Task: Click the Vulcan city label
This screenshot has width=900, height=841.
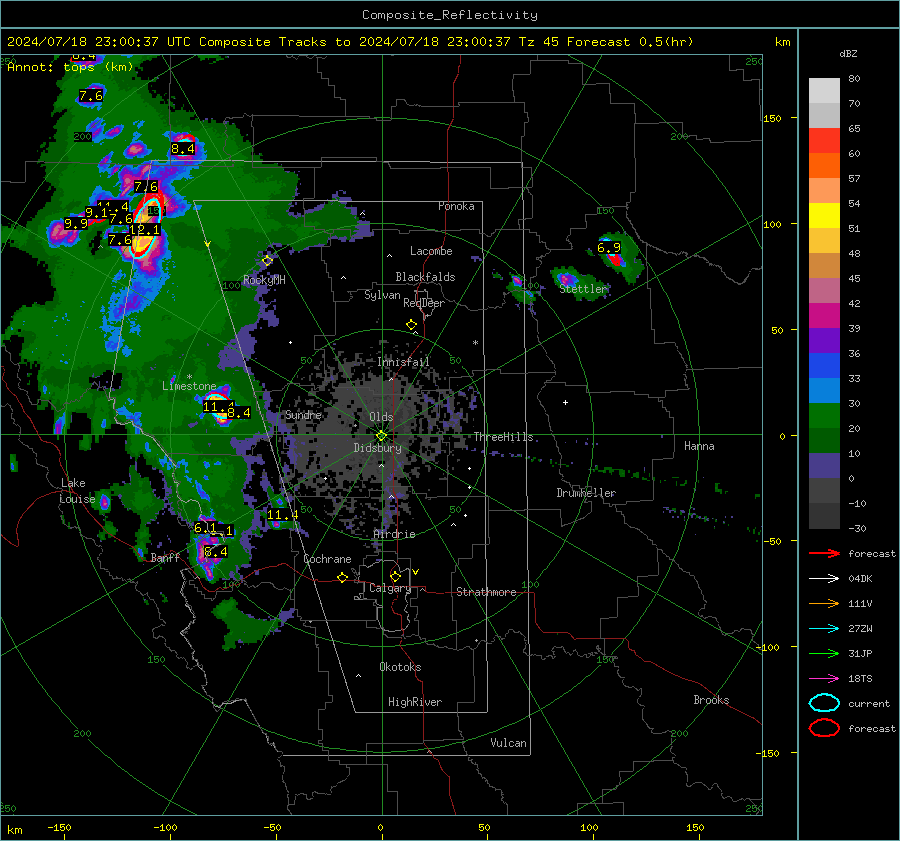Action: point(508,743)
